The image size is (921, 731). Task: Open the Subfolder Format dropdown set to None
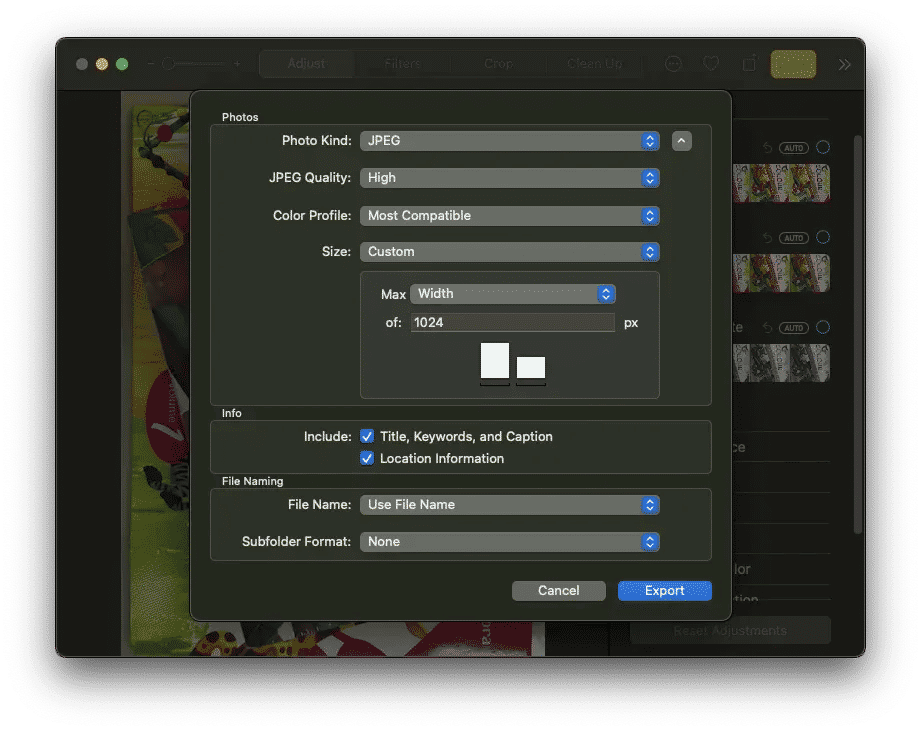[x=509, y=541]
